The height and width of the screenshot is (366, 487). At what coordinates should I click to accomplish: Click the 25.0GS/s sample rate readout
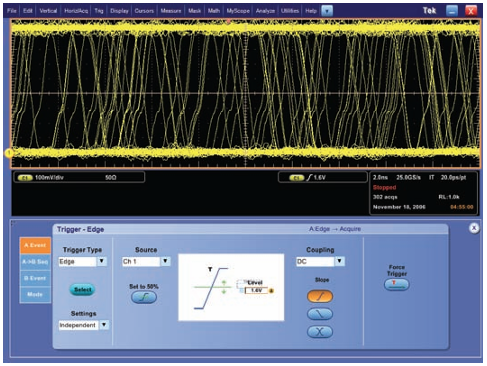coord(408,178)
